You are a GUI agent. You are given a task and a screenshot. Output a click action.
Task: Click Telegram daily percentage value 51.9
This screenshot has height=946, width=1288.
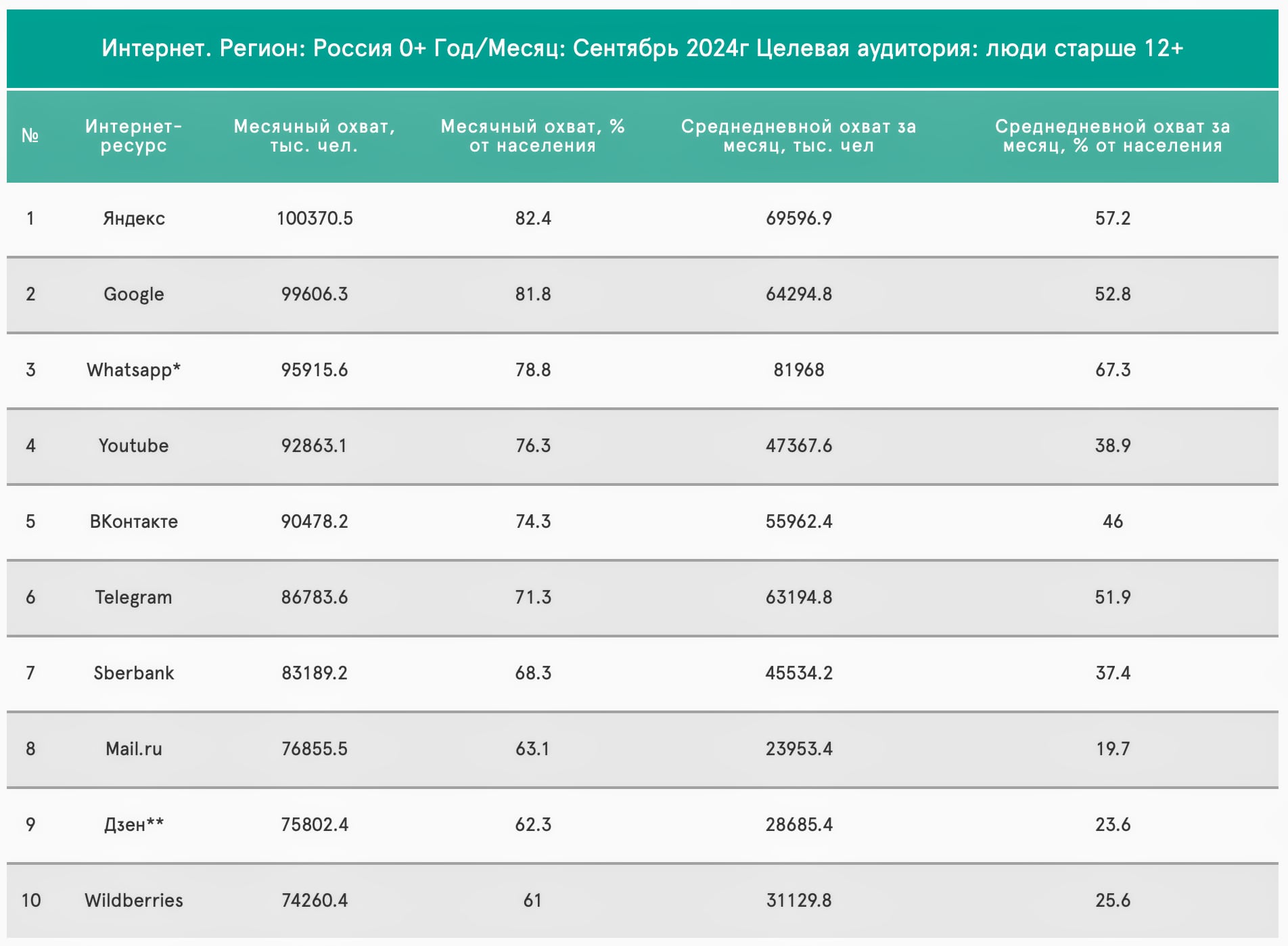[x=1112, y=598]
